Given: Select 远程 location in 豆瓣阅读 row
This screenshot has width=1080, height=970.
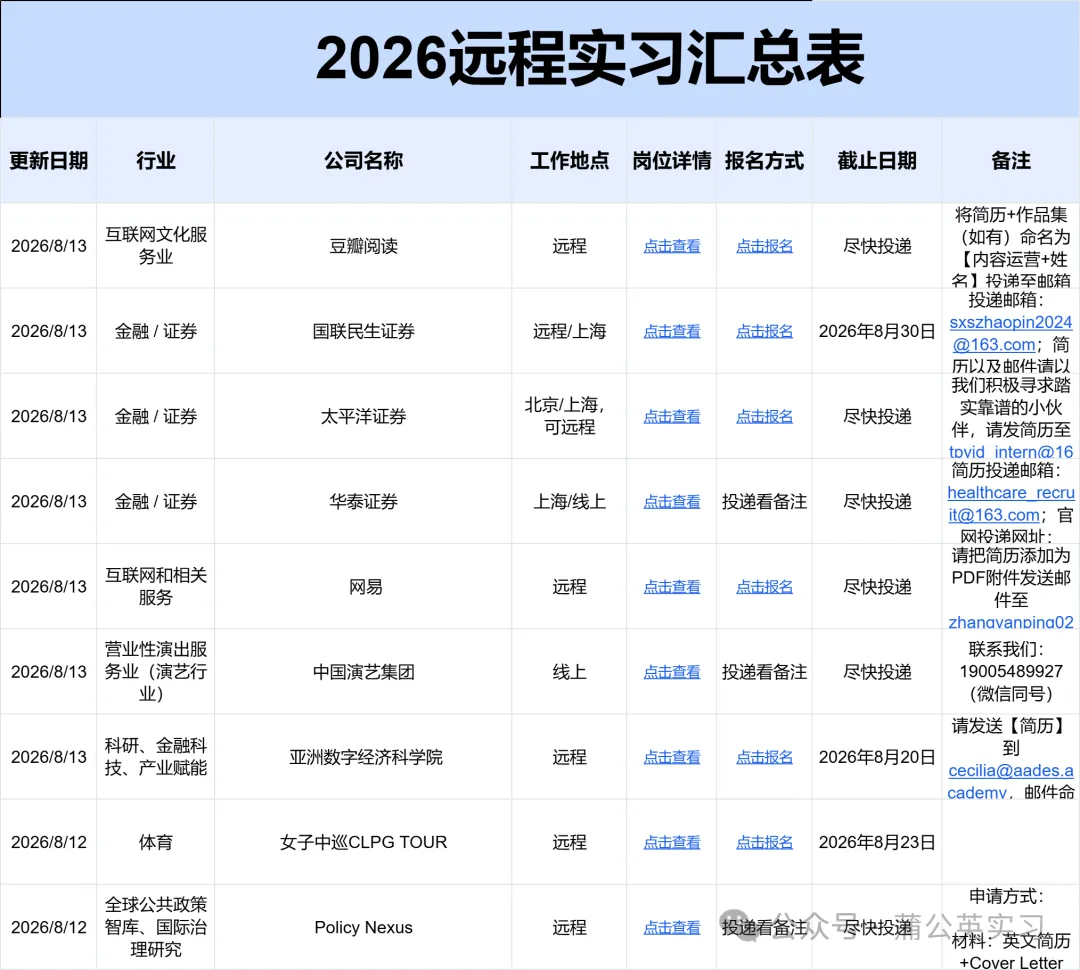Looking at the screenshot, I should [570, 246].
